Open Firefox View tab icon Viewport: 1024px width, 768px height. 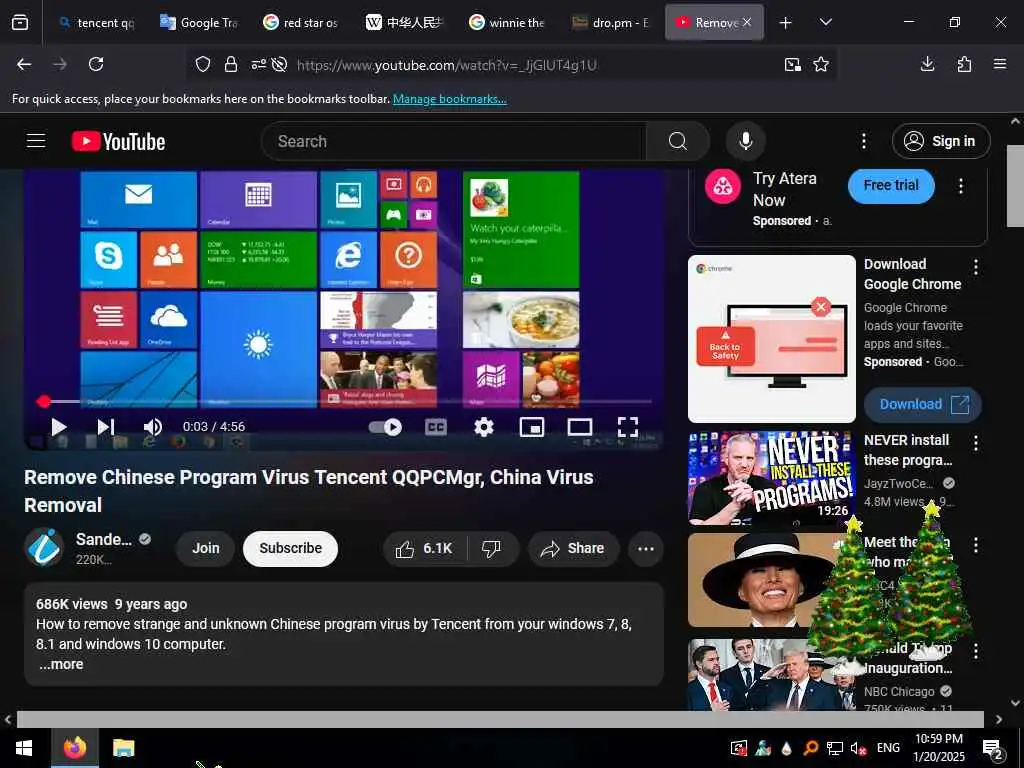(x=20, y=22)
